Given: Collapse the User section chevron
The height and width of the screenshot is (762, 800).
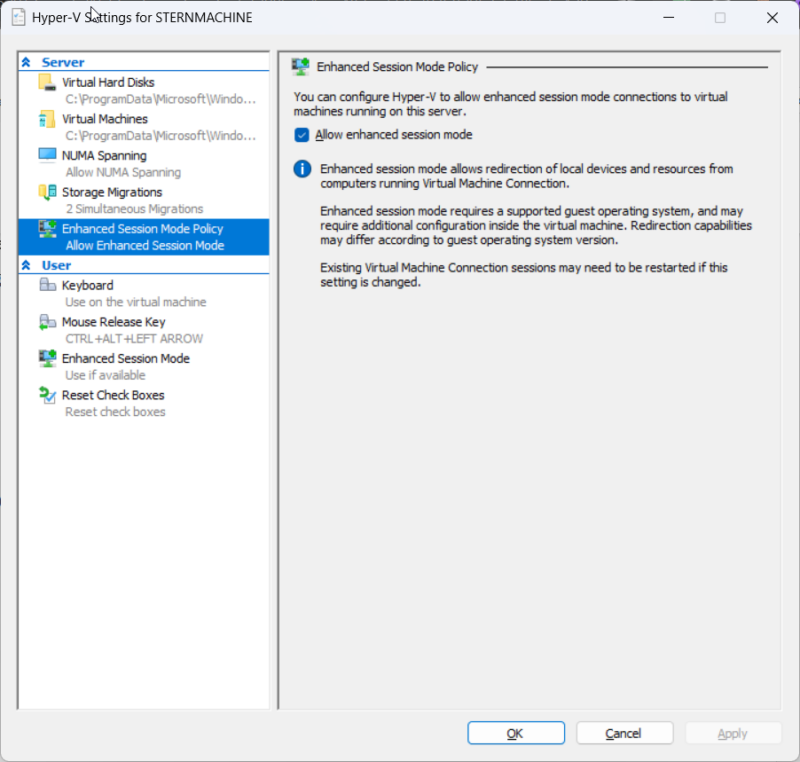Looking at the screenshot, I should pyautogui.click(x=26, y=265).
